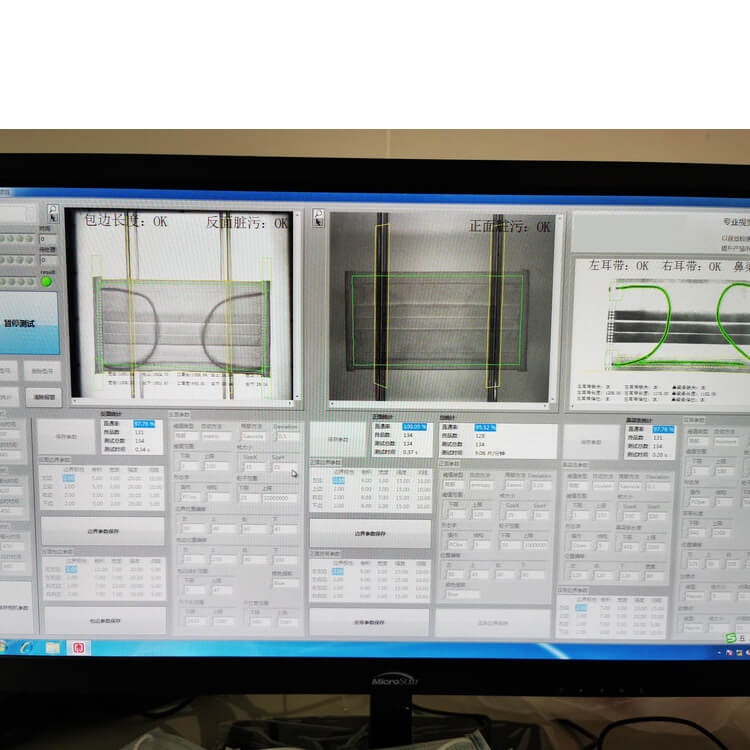Click the 保存参数 button beside the 97.76% statistics

(x=66, y=437)
